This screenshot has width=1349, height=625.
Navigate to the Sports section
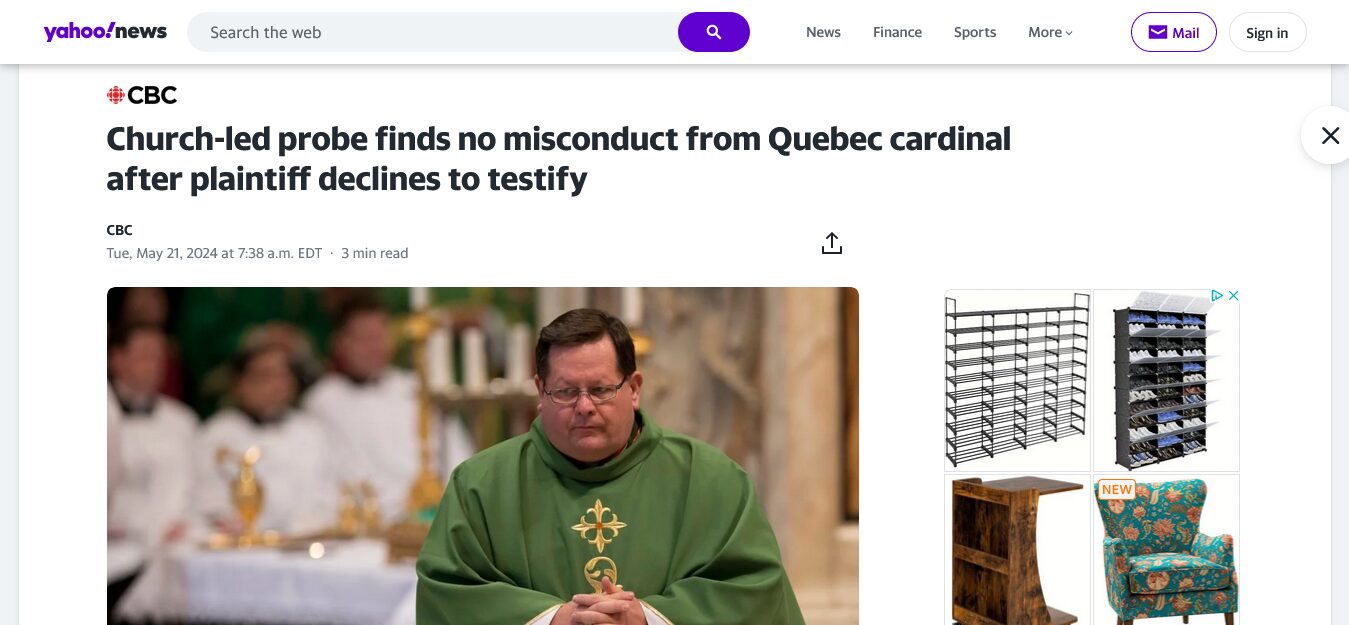[x=975, y=32]
